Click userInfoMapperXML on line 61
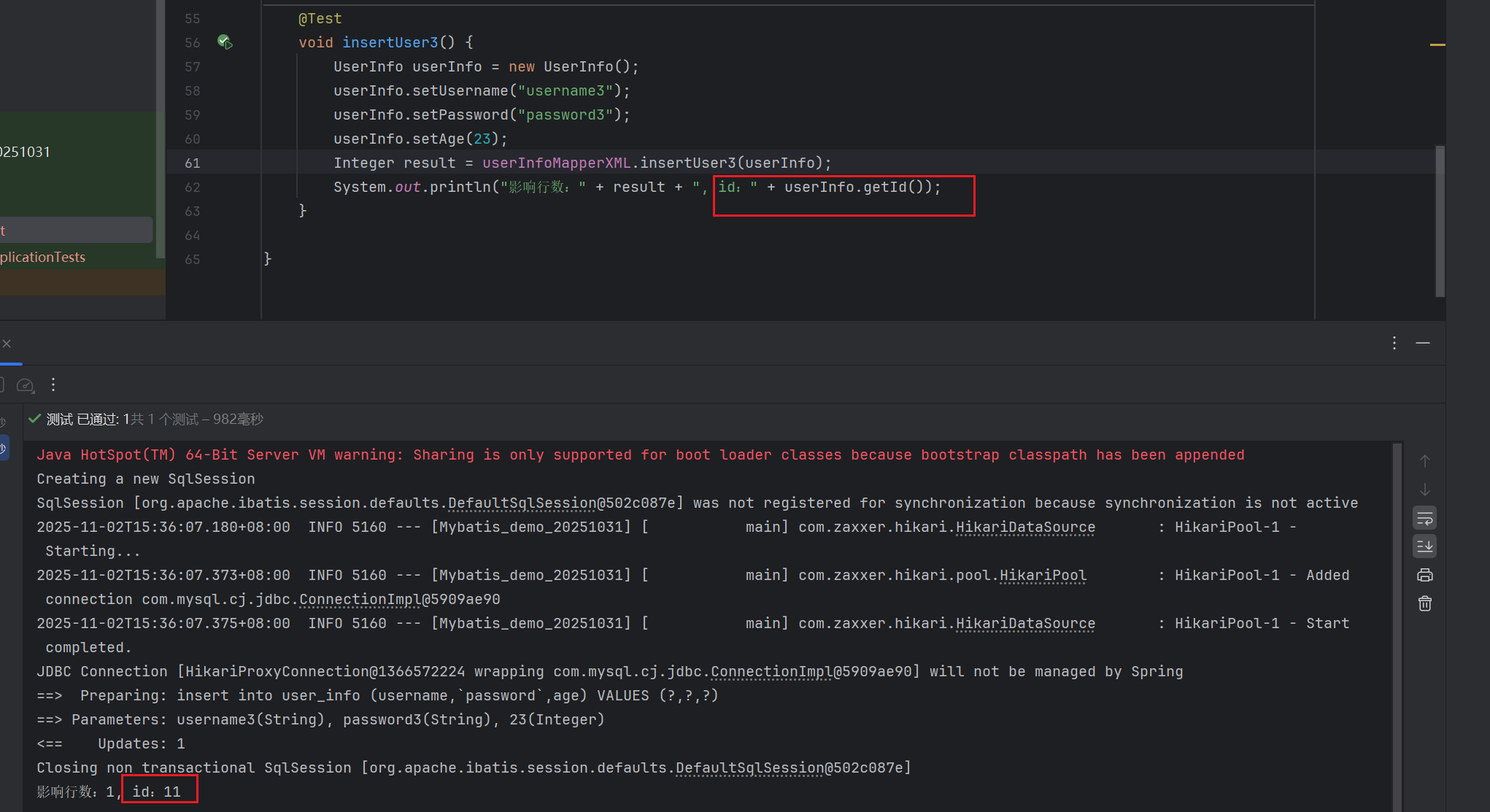The height and width of the screenshot is (812, 1490). tap(557, 163)
